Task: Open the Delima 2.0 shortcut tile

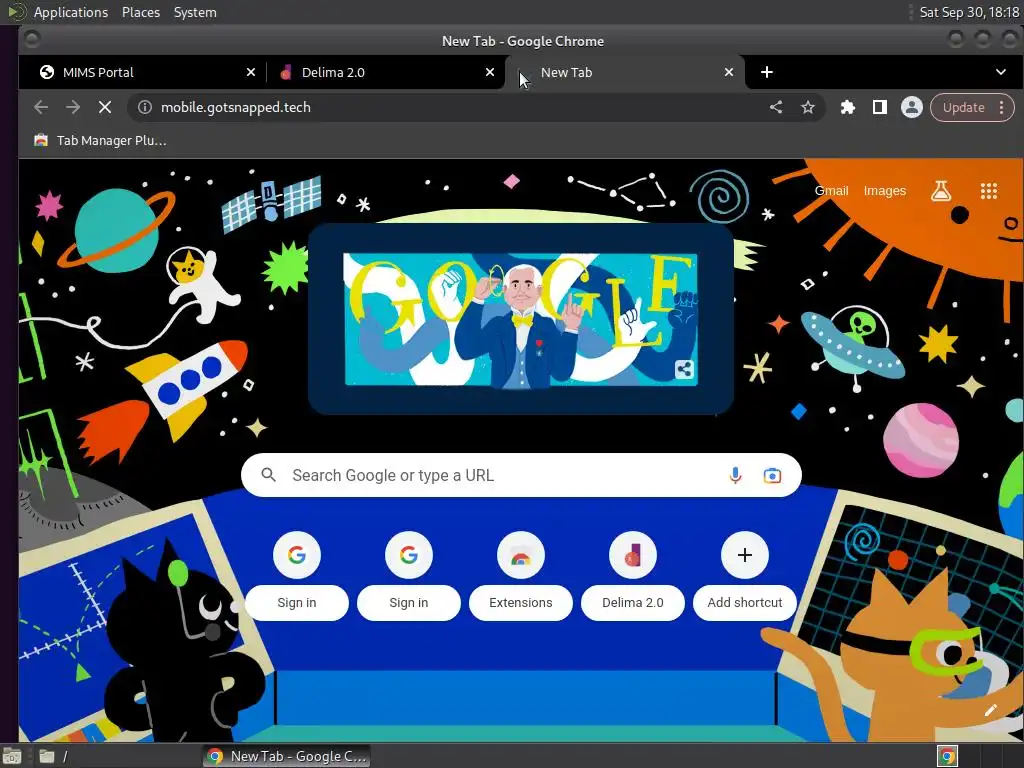Action: click(x=633, y=575)
